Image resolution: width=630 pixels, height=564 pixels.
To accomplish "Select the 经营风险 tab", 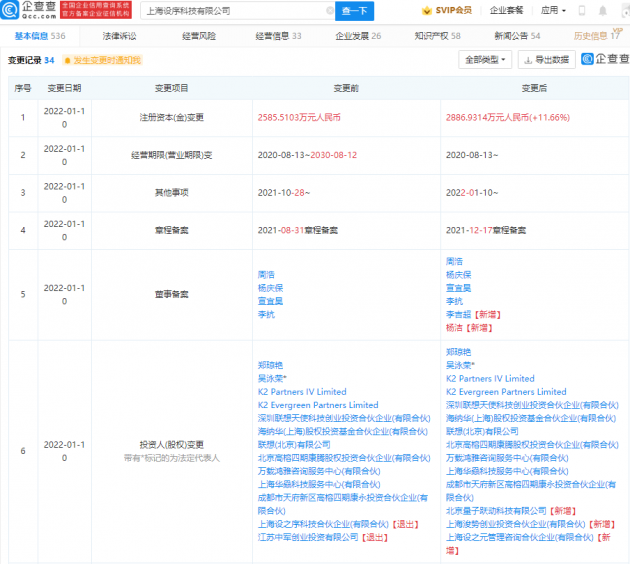I will 199,36.
